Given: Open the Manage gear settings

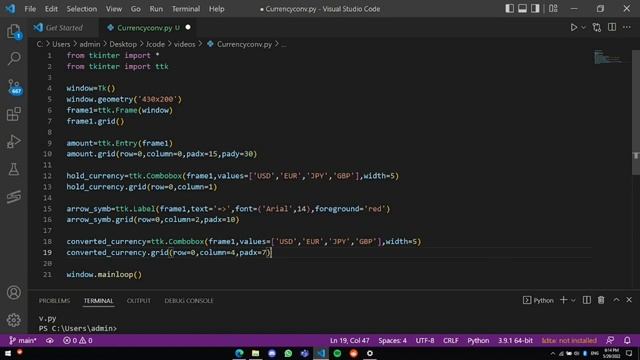Looking at the screenshot, I should pos(14,320).
